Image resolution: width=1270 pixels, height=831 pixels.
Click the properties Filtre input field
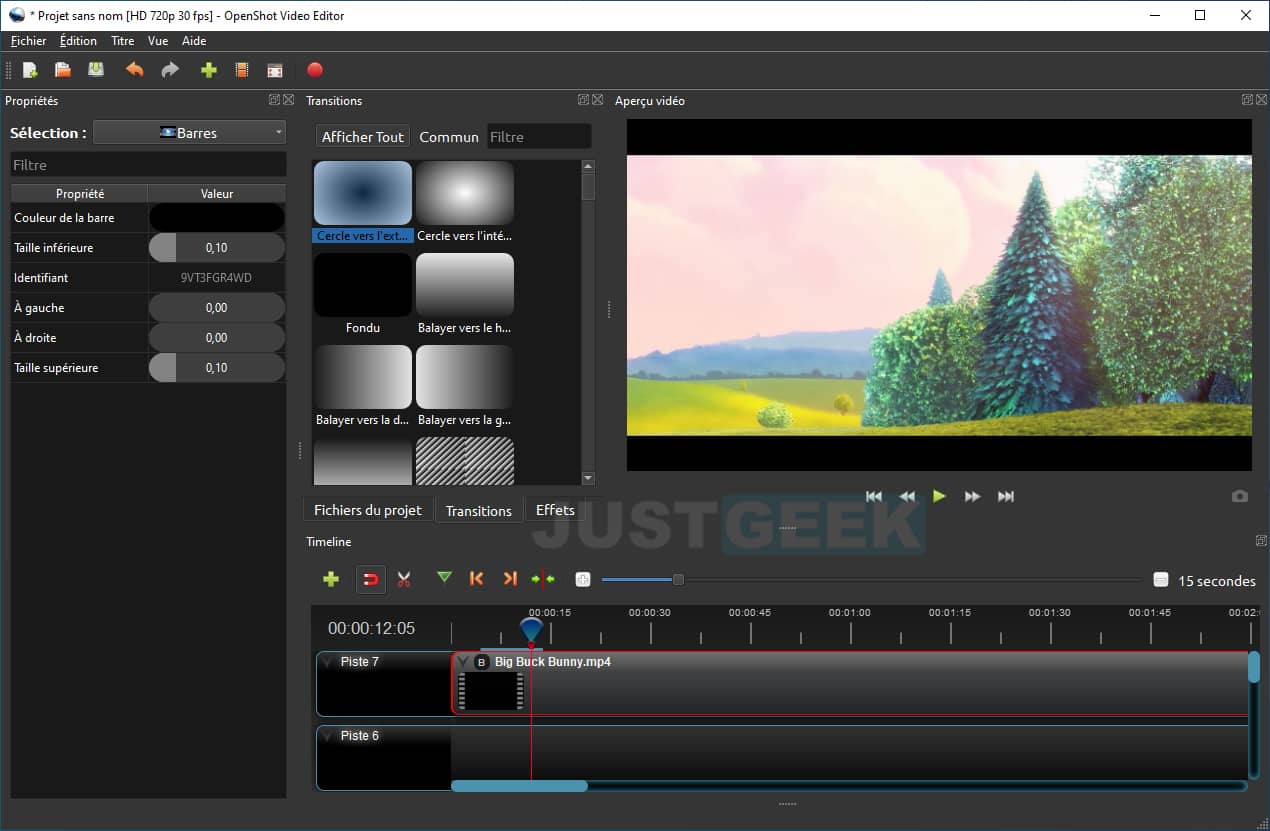(x=148, y=165)
